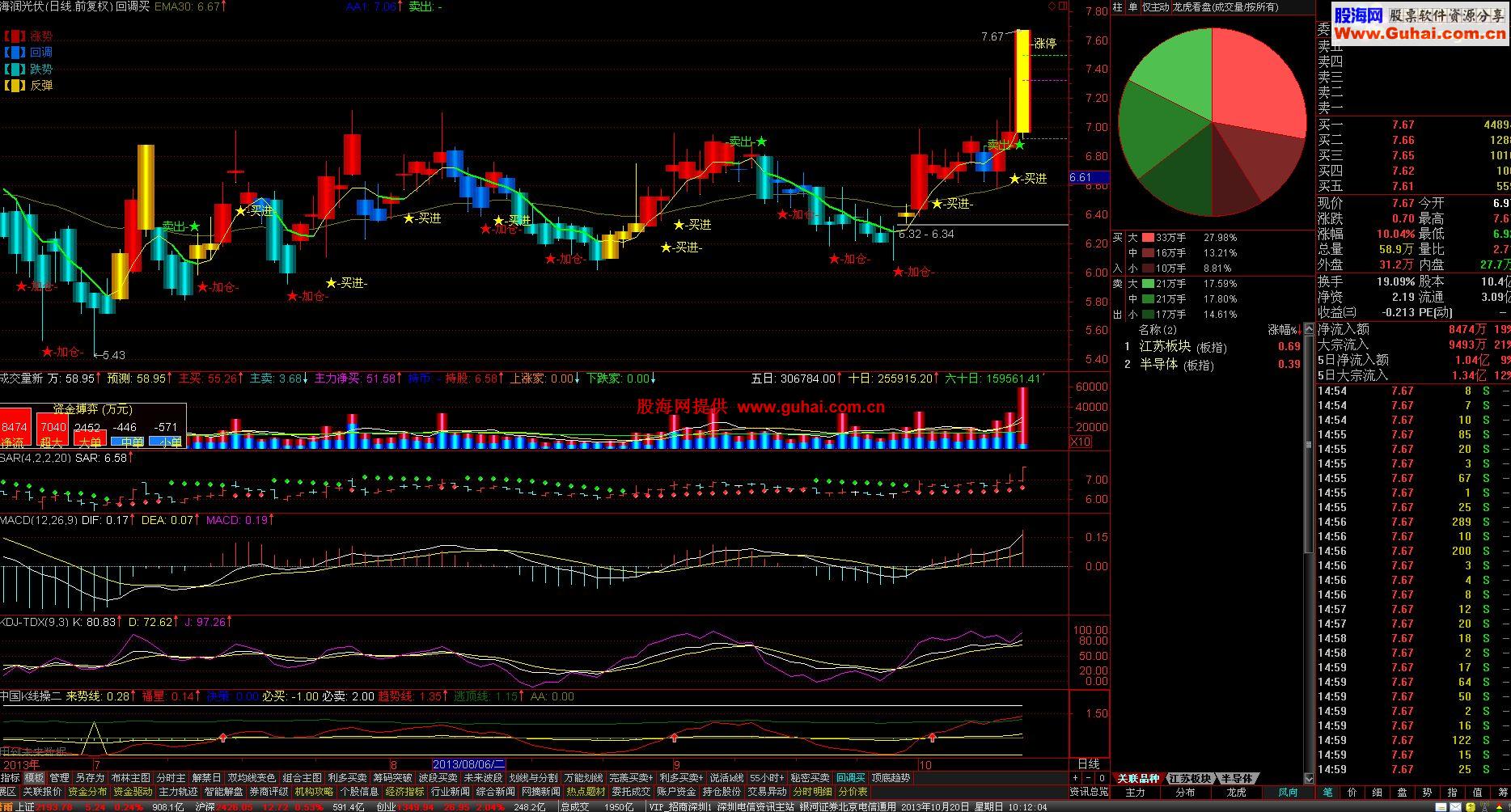Viewport: 1511px width, 812px height.
Task: Open the 资金分布 panel
Action: (x=87, y=792)
